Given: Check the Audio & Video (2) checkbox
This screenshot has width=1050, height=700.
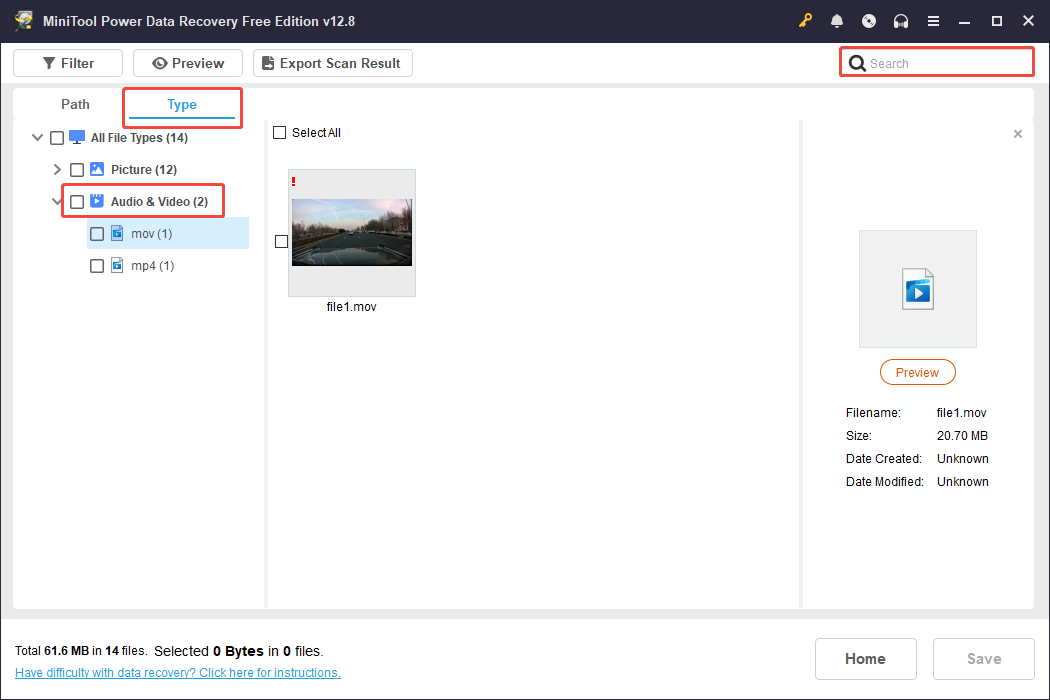Looking at the screenshot, I should pyautogui.click(x=77, y=202).
